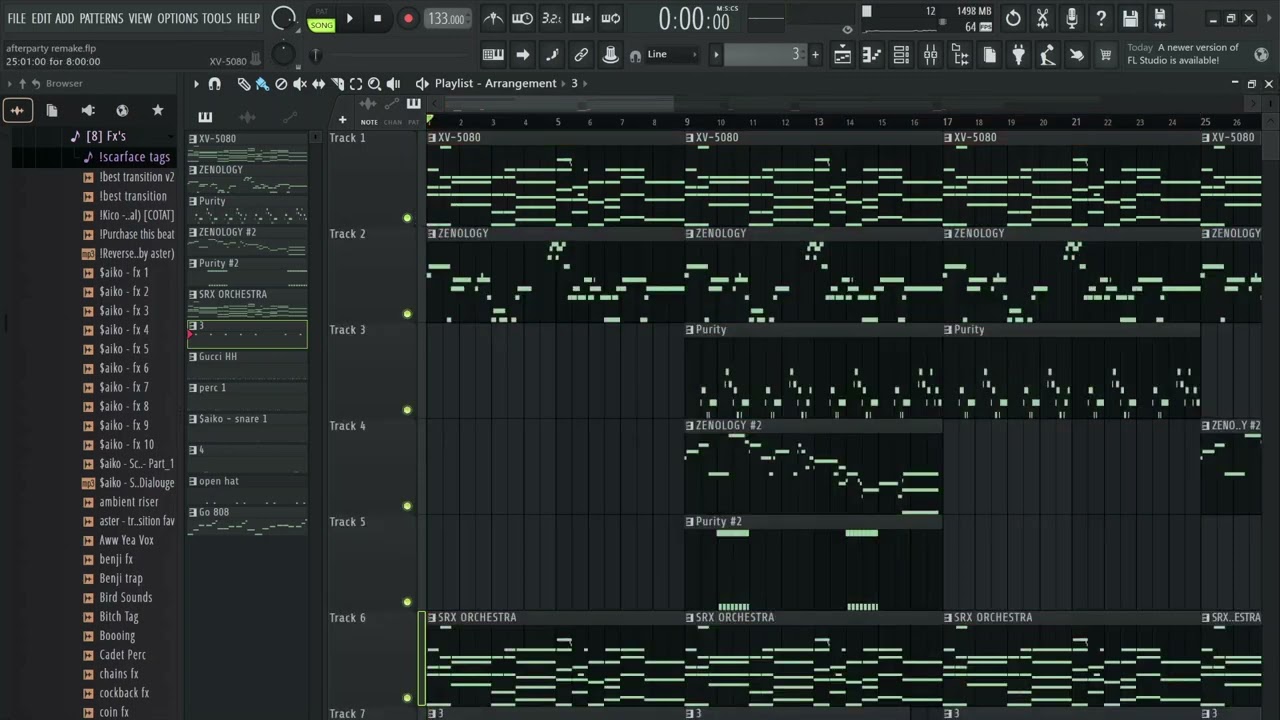Click the multilink to controllers knob icon

tap(610, 55)
